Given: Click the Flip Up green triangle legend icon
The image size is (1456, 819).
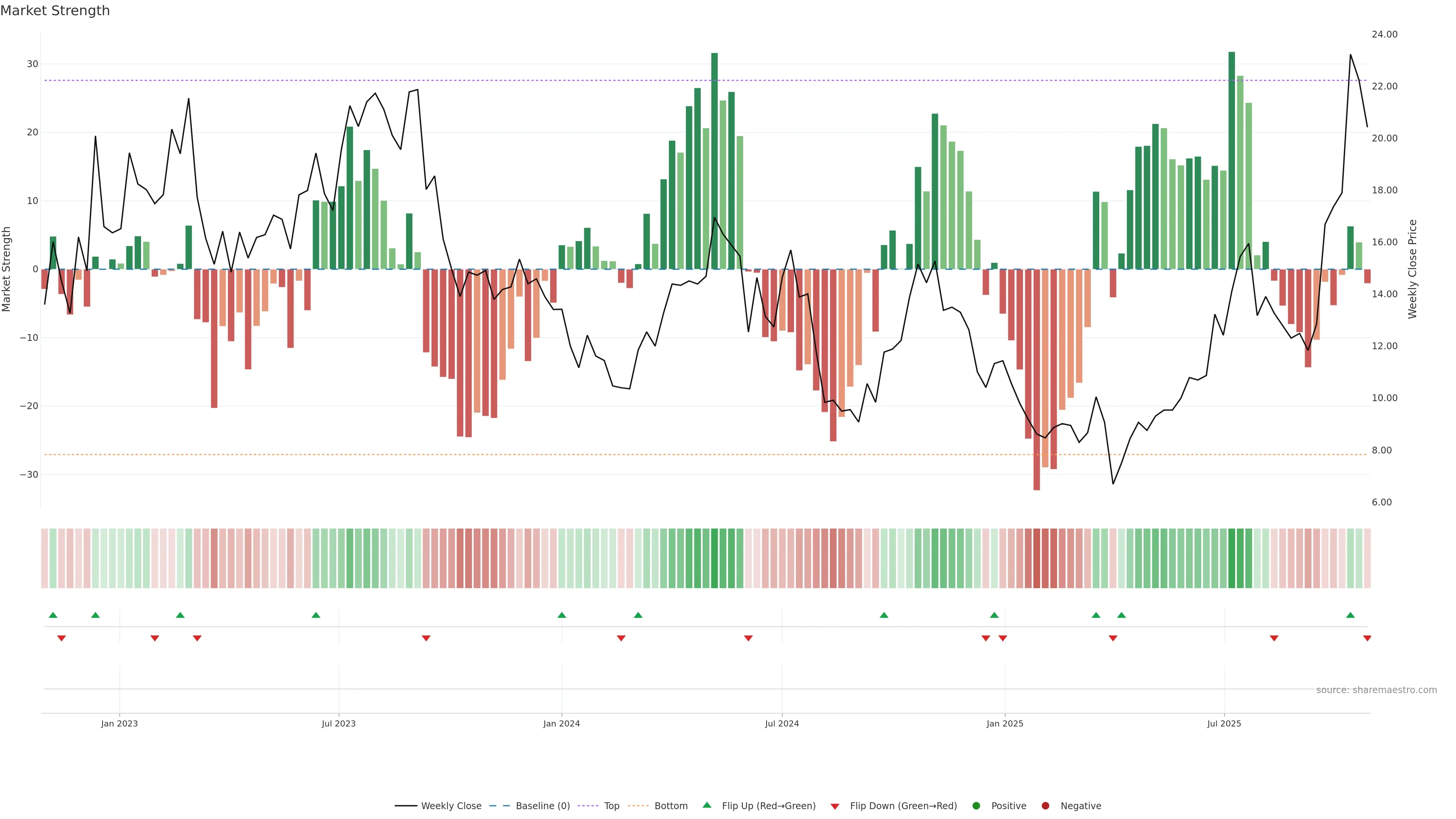Looking at the screenshot, I should [x=706, y=805].
